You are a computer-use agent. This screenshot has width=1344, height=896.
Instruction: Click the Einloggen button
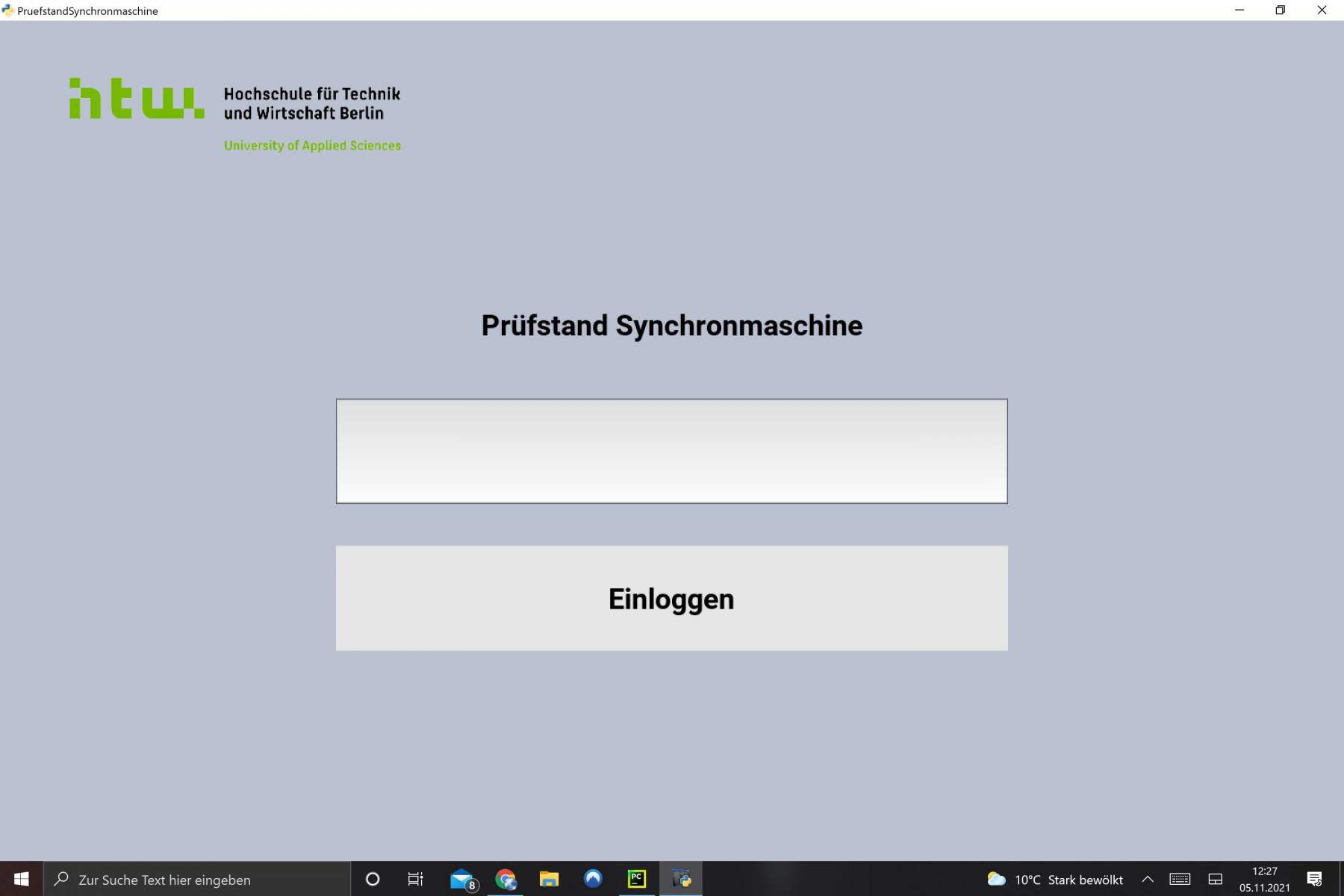click(x=671, y=598)
